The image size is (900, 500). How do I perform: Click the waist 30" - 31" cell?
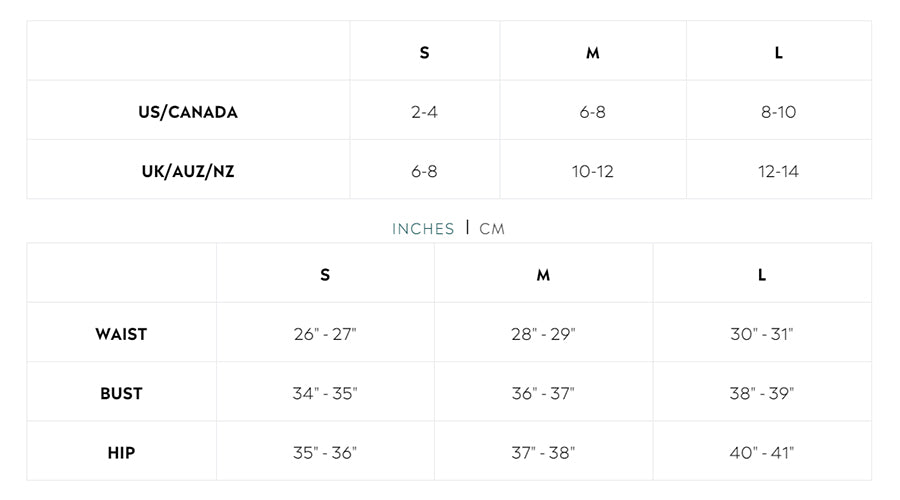[x=762, y=334]
